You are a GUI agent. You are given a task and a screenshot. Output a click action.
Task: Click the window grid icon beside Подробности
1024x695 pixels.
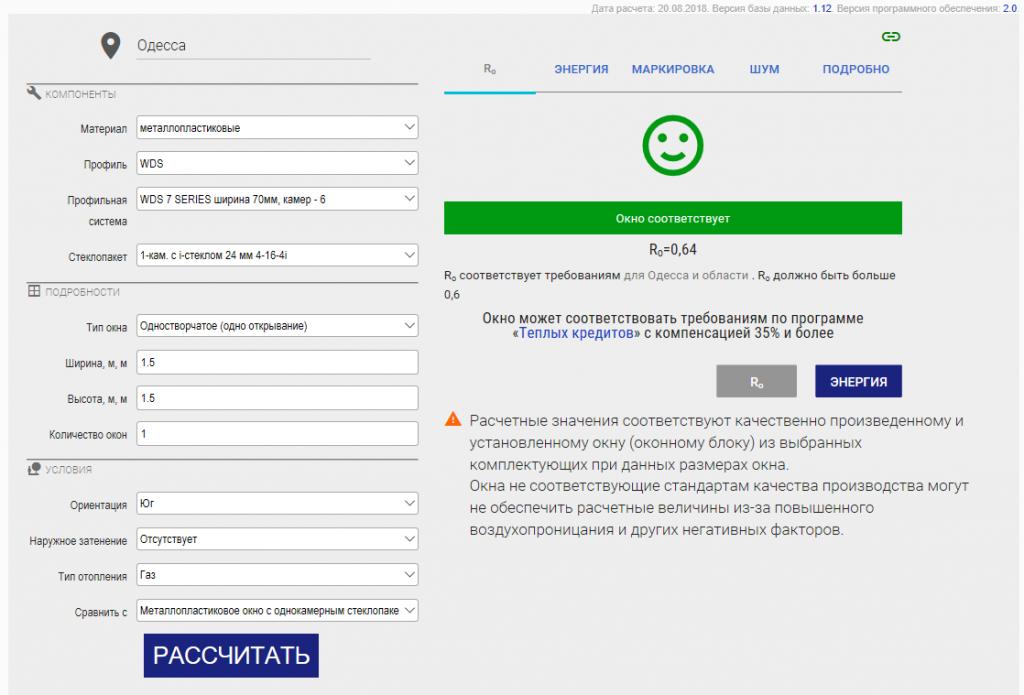[x=33, y=291]
